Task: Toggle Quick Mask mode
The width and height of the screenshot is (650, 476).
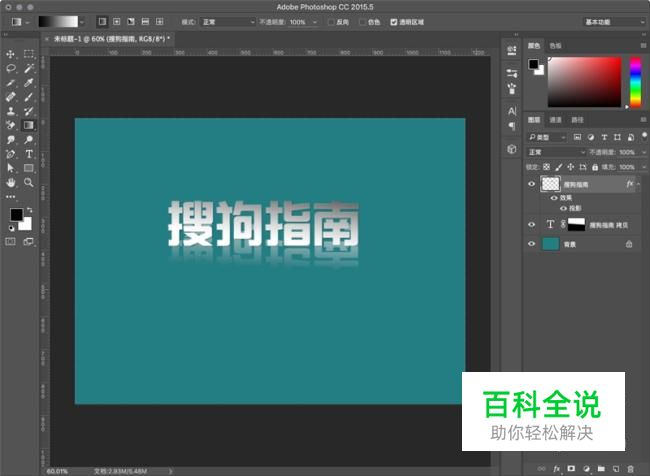Action: pyautogui.click(x=10, y=242)
